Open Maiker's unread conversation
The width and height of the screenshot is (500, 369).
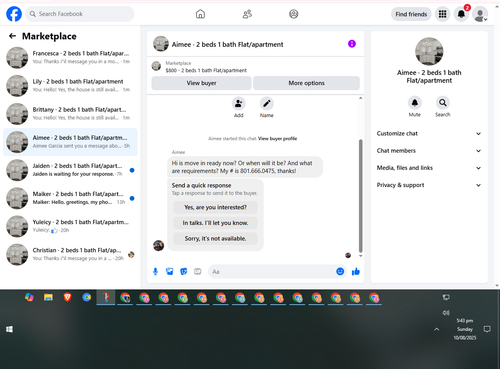70,198
